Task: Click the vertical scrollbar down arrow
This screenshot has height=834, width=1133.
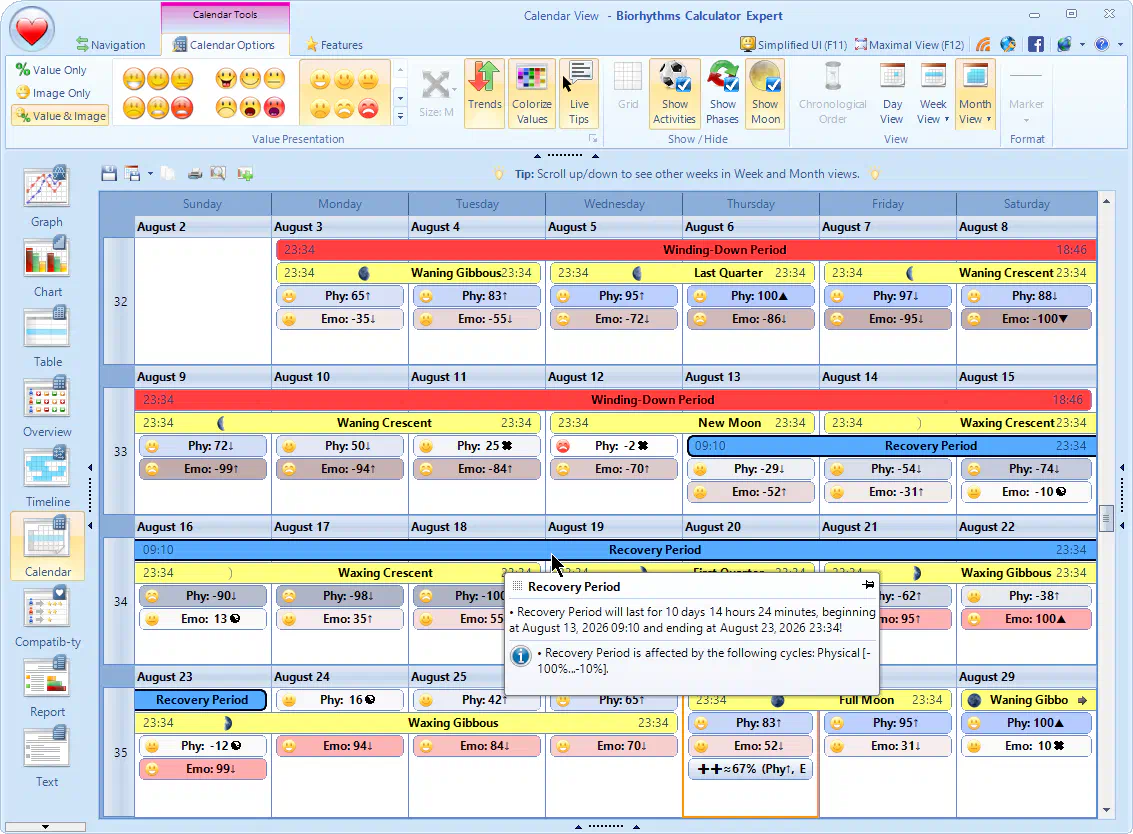Action: (x=1106, y=810)
